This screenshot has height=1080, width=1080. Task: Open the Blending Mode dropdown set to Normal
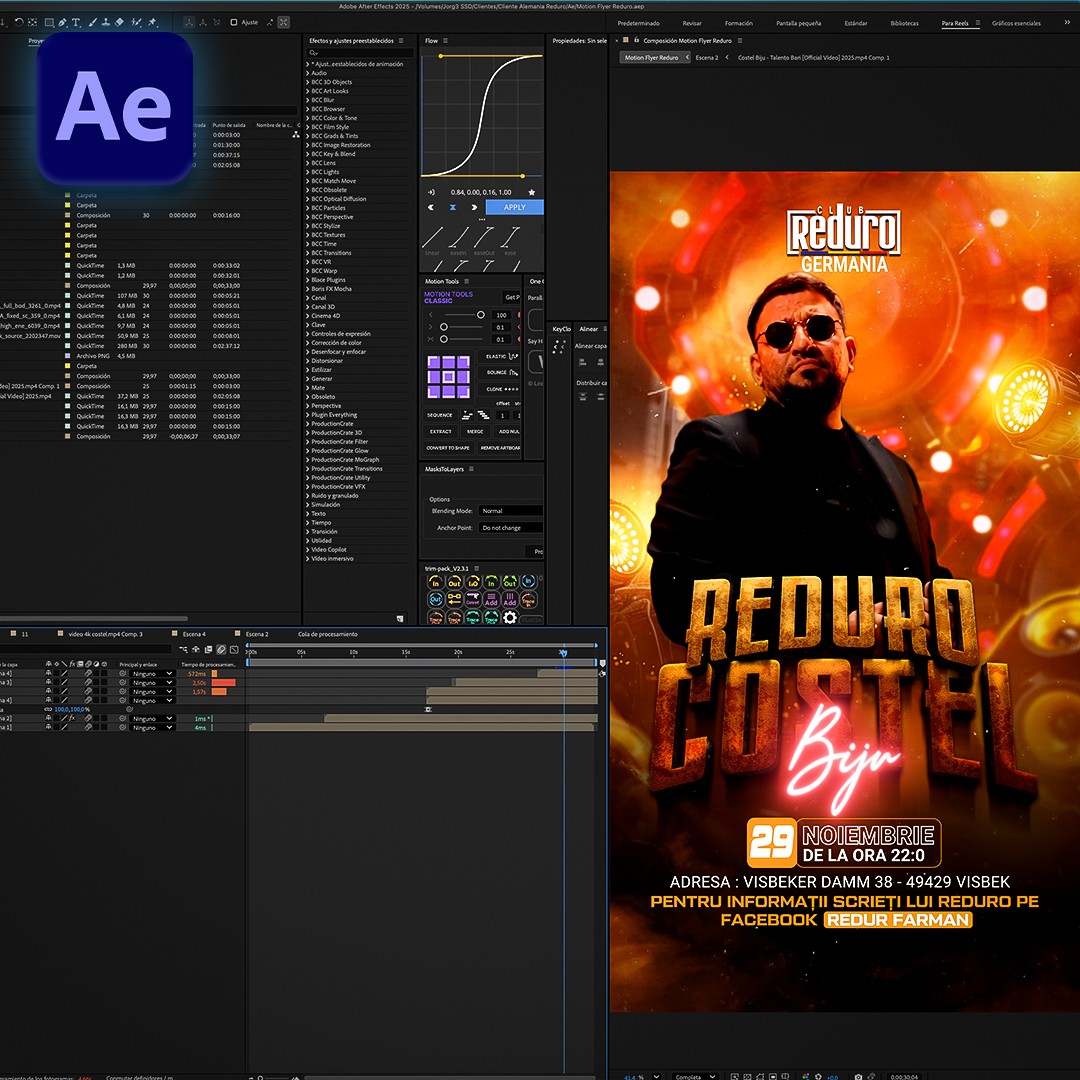(x=510, y=511)
